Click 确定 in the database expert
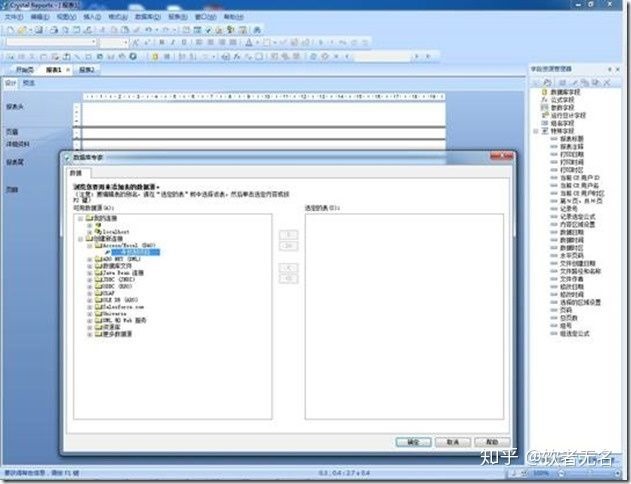631x484 pixels. point(413,442)
